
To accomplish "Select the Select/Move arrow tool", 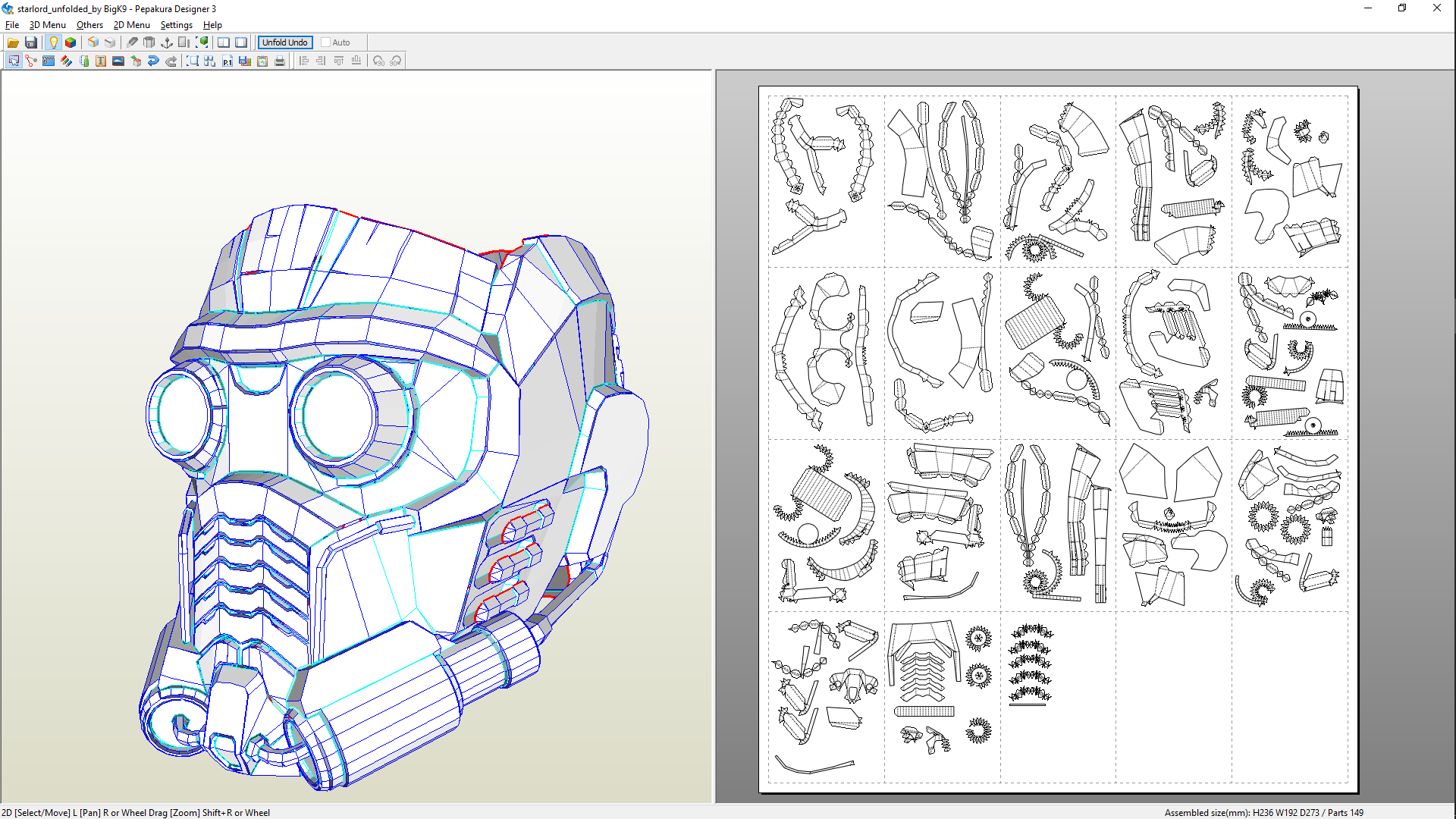I will pyautogui.click(x=14, y=61).
